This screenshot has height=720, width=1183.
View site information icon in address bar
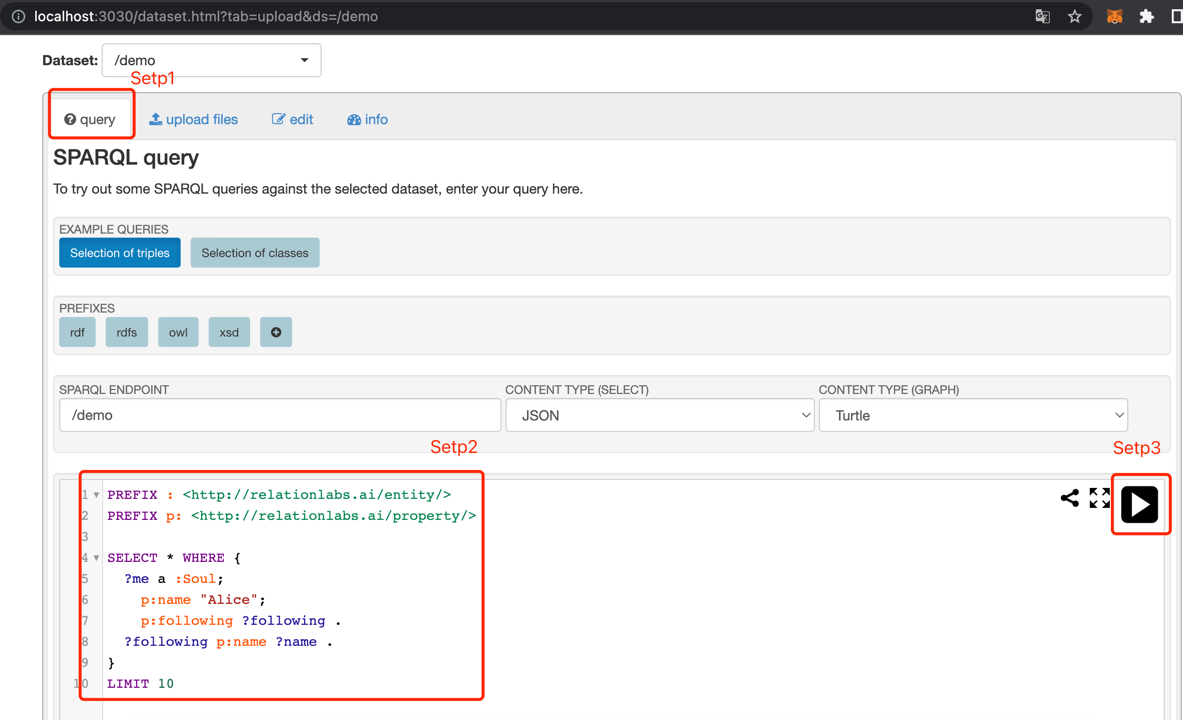point(18,17)
